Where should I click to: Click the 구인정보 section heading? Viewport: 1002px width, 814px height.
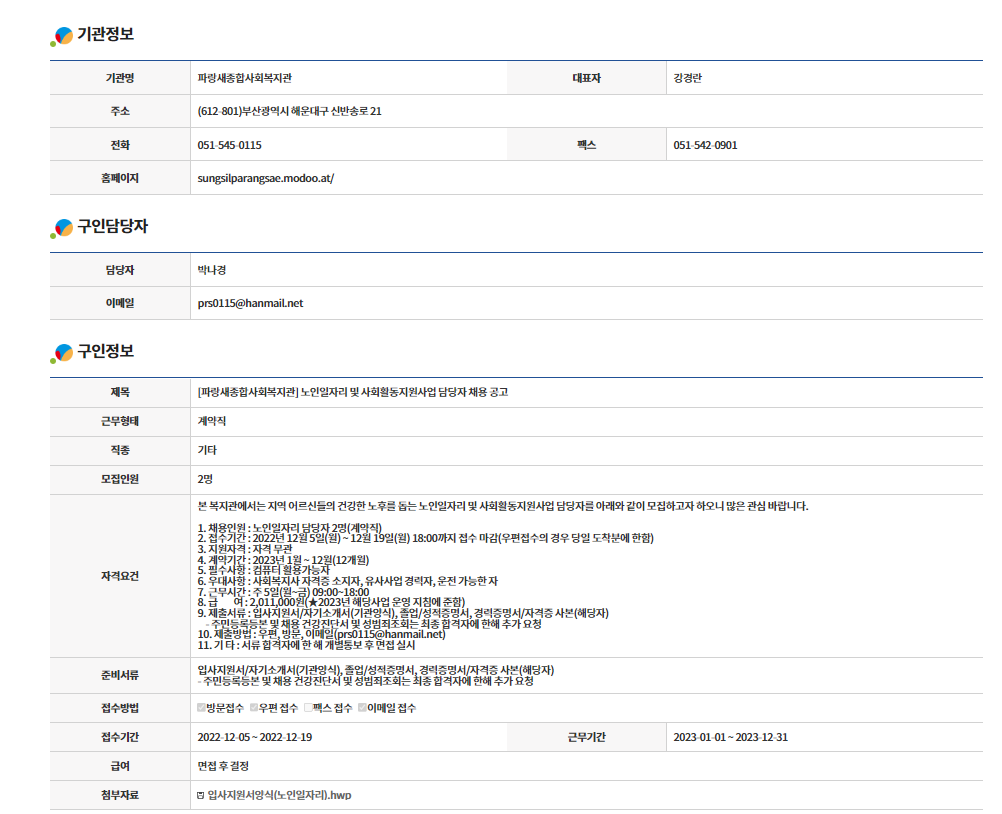105,351
